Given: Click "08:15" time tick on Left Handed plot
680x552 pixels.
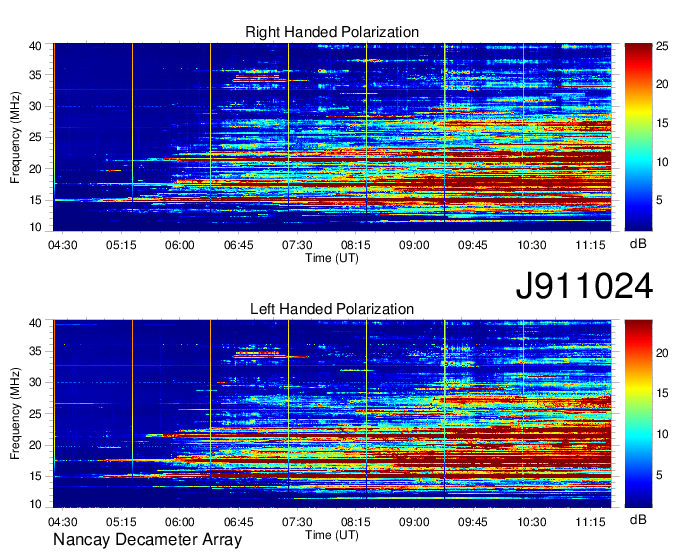Looking at the screenshot, I should [x=356, y=522].
